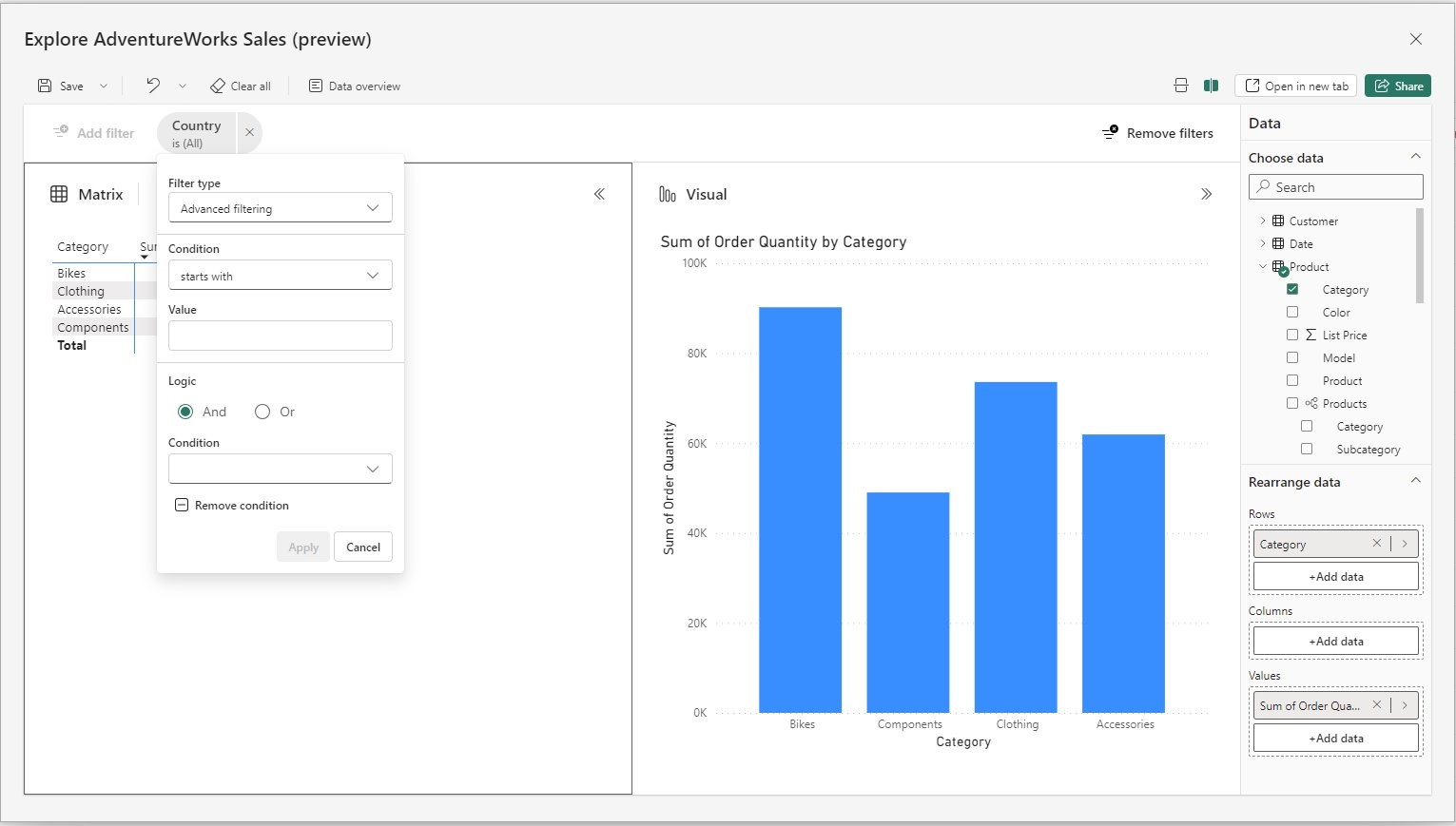This screenshot has width=1456, height=826.
Task: Select the horizontal split layout icon
Action: pos(1180,85)
